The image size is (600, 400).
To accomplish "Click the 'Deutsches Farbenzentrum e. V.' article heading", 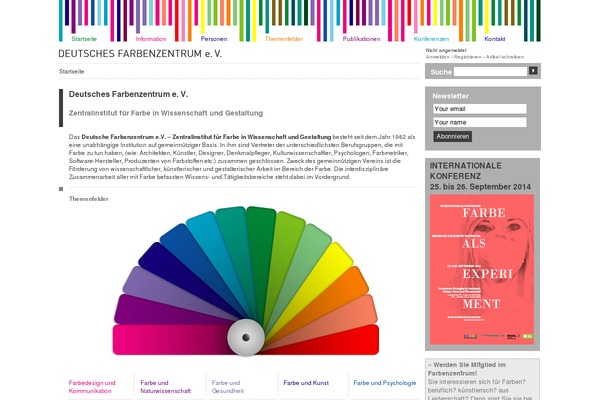I will pyautogui.click(x=128, y=94).
